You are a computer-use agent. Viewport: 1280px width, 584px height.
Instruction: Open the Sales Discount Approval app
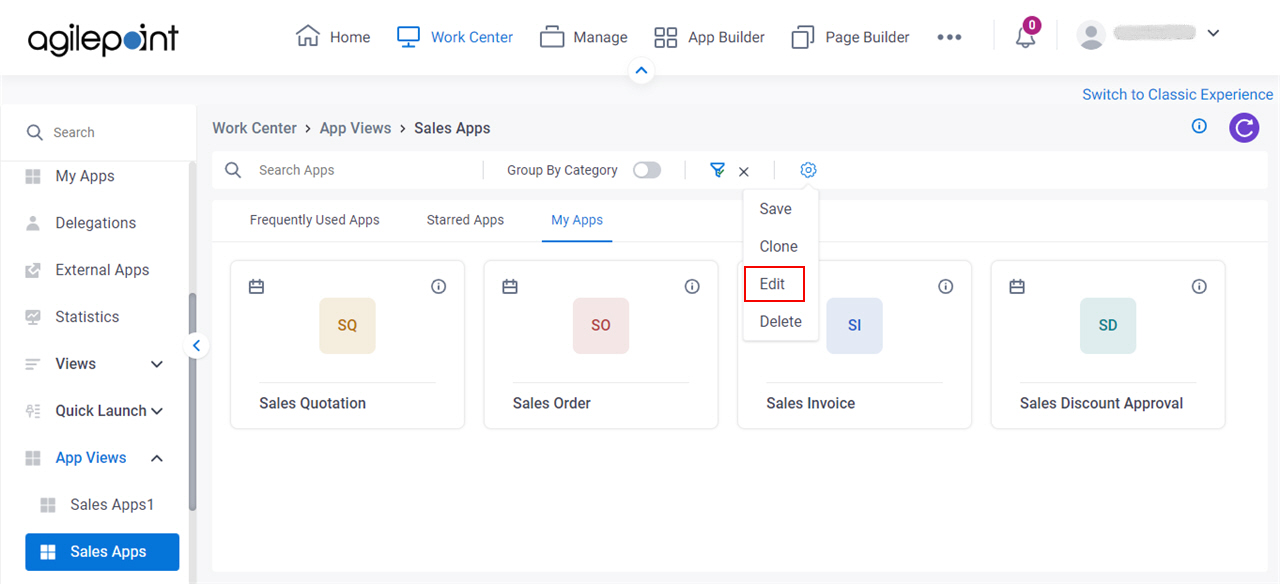[x=1102, y=403]
